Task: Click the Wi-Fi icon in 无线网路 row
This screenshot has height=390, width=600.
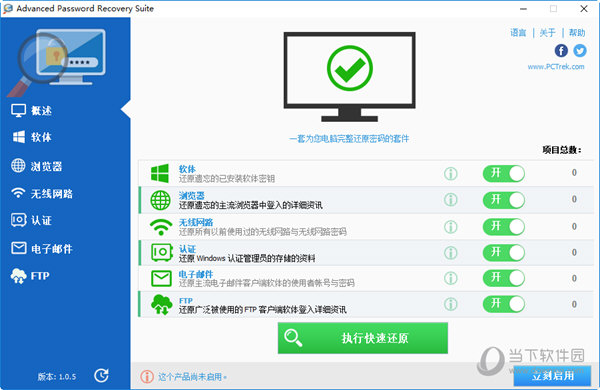Action: tap(161, 227)
